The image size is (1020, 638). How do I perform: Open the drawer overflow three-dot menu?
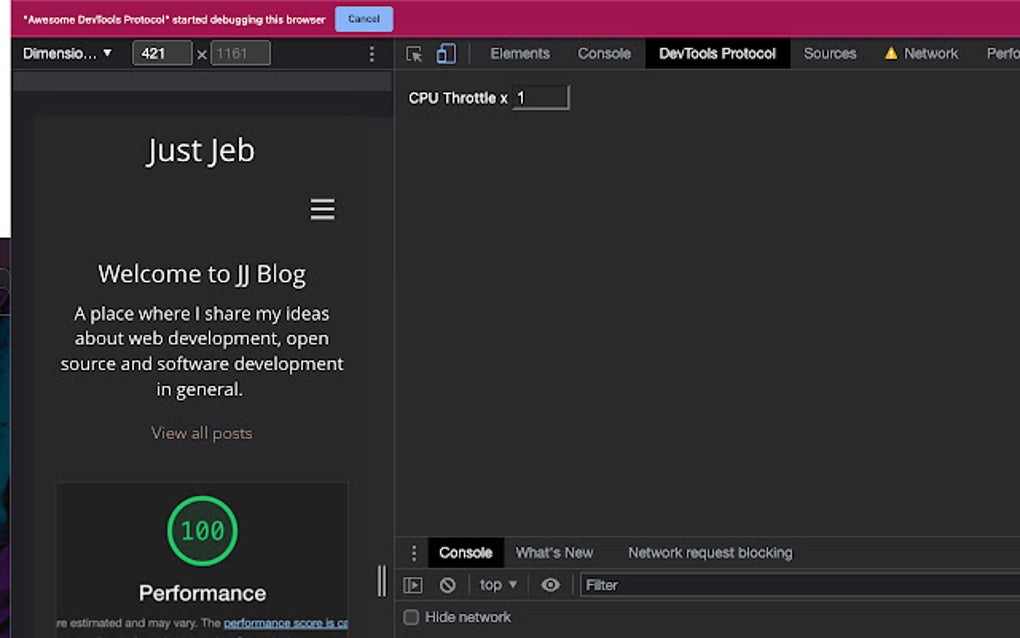[x=415, y=552]
